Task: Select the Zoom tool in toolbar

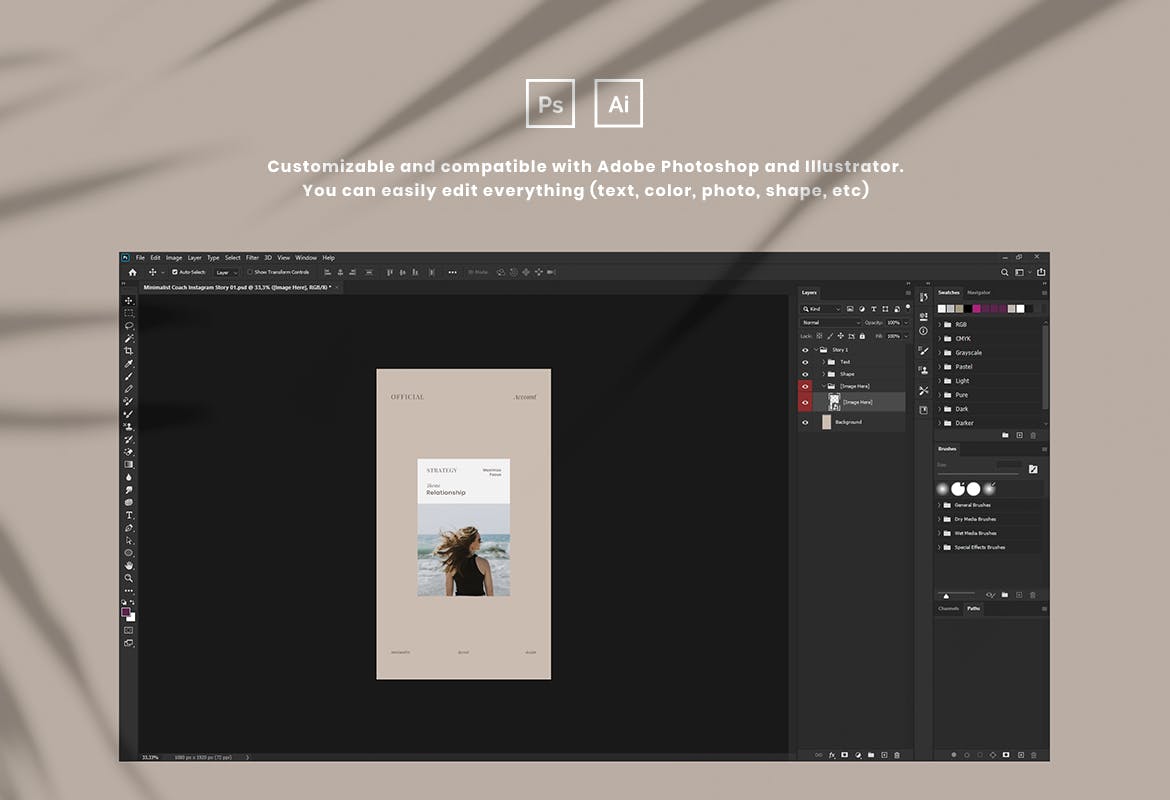Action: coord(129,578)
